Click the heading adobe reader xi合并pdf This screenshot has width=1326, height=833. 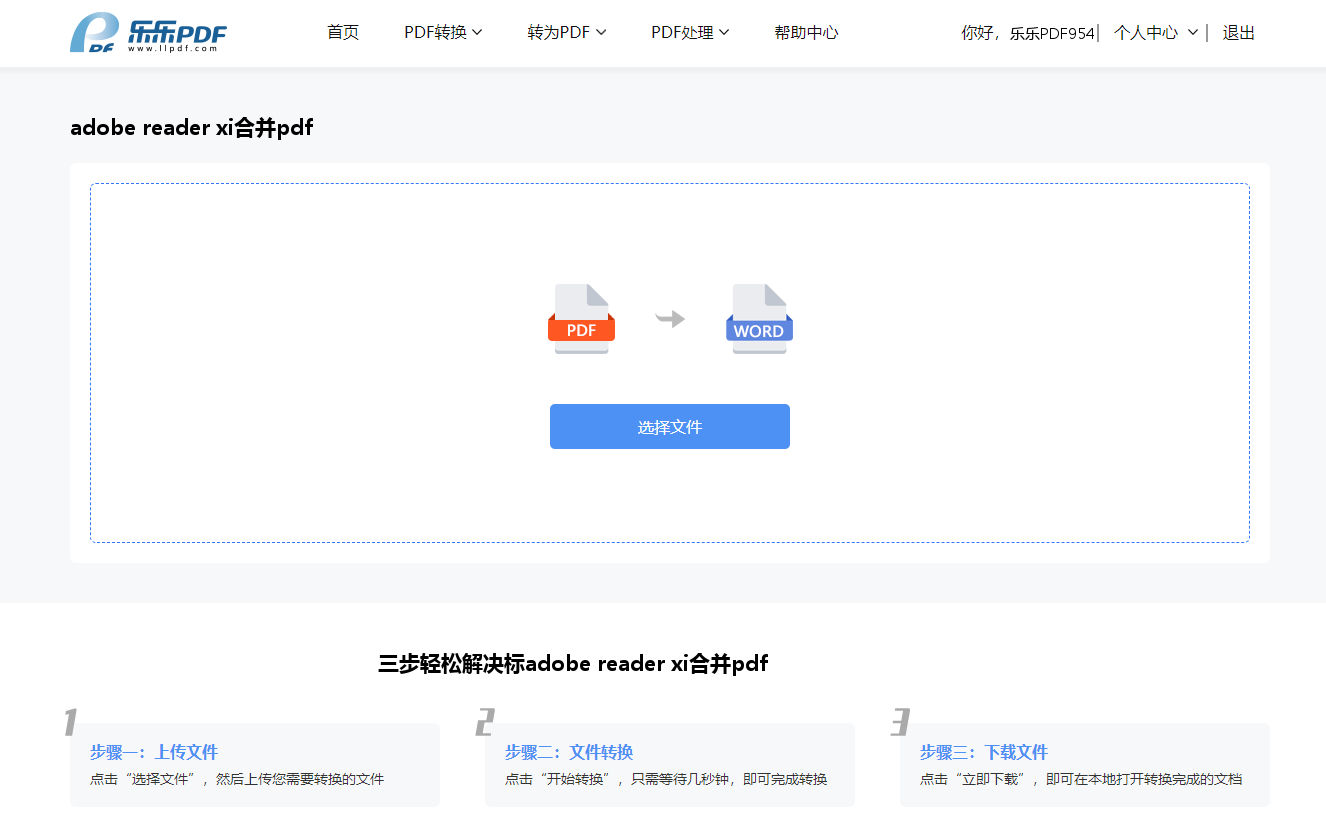[x=192, y=128]
